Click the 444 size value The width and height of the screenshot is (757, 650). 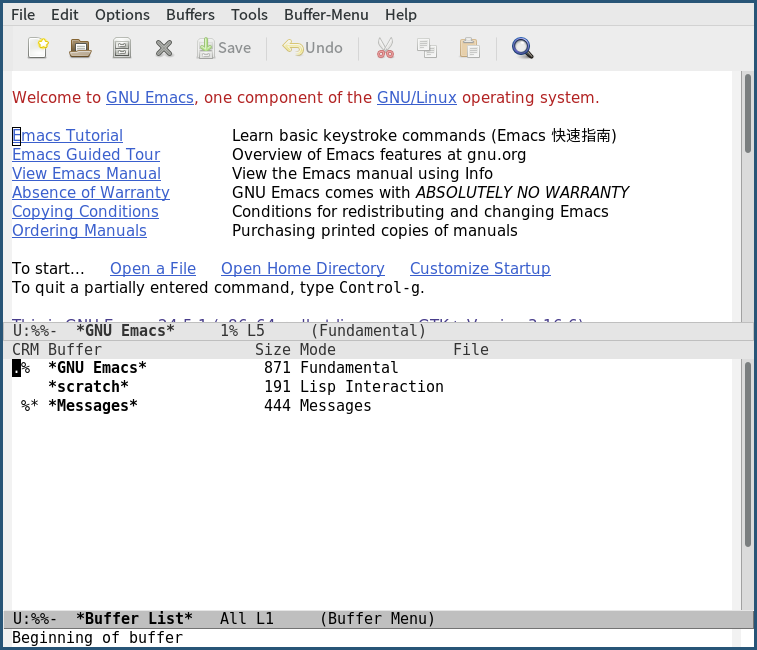click(x=277, y=406)
